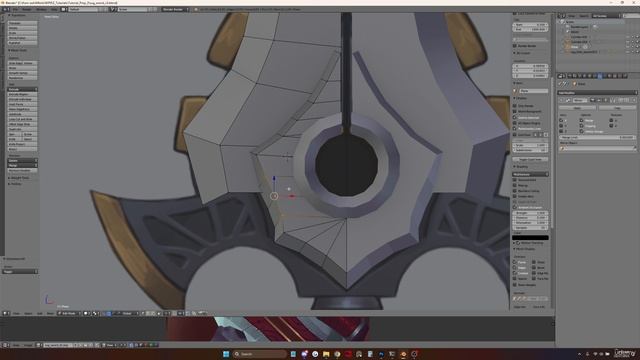The height and width of the screenshot is (360, 640).
Task: Open the Render menu in top bar
Action: pyautogui.click(x=27, y=9)
